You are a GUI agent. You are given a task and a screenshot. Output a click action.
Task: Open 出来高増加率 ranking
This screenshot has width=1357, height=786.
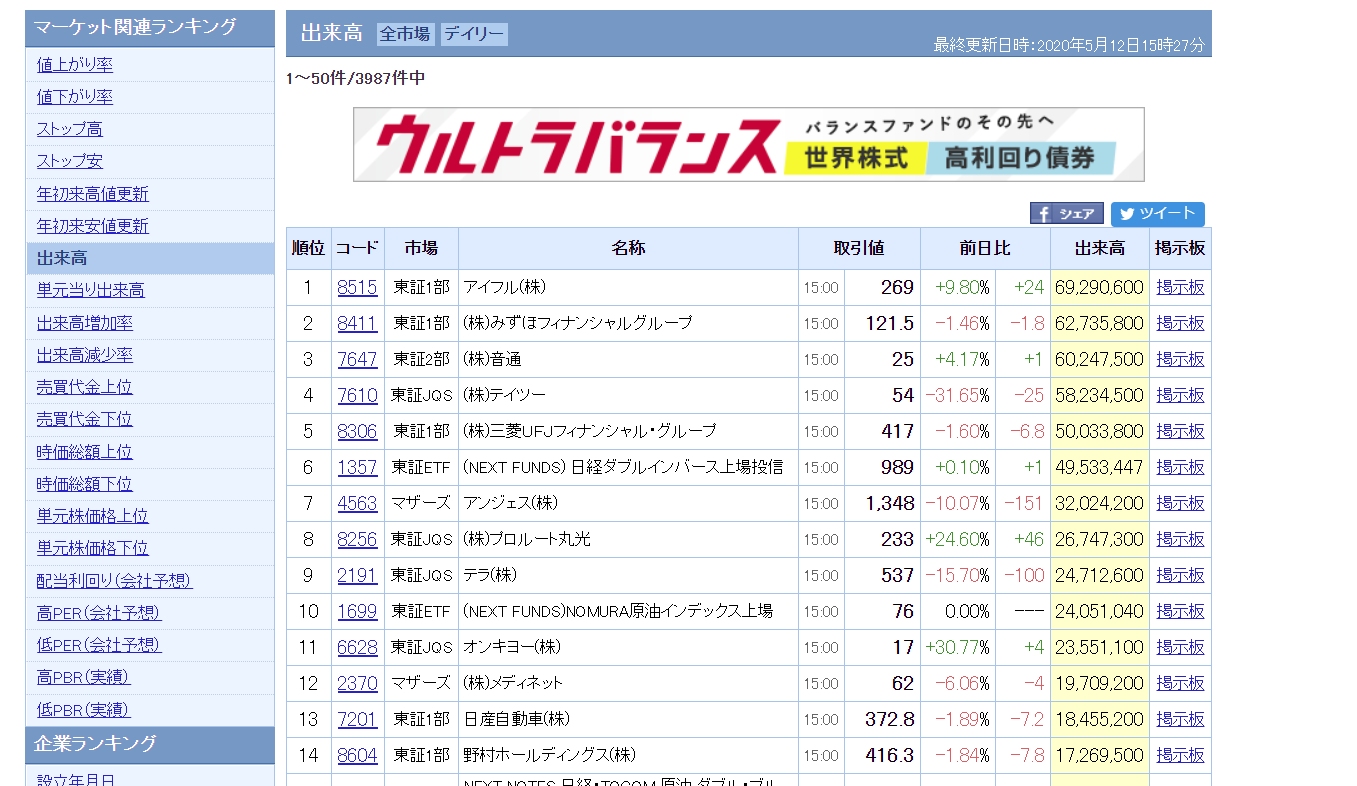tap(85, 323)
